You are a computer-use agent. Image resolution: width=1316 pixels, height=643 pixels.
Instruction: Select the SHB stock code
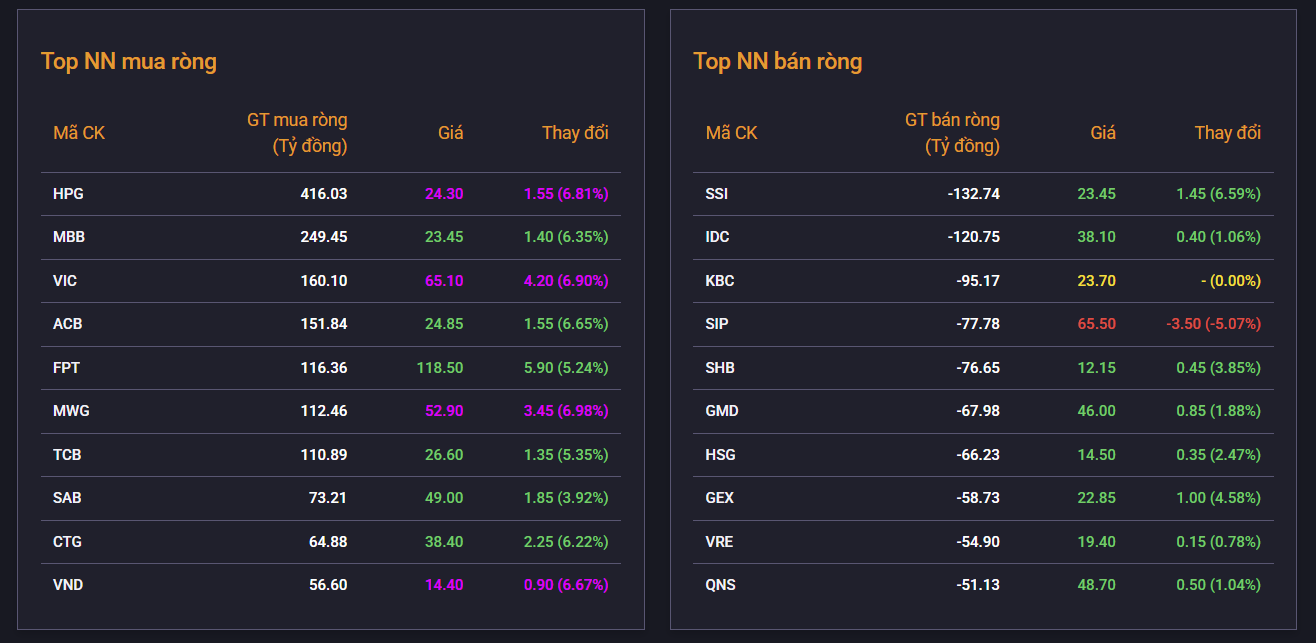(x=720, y=368)
